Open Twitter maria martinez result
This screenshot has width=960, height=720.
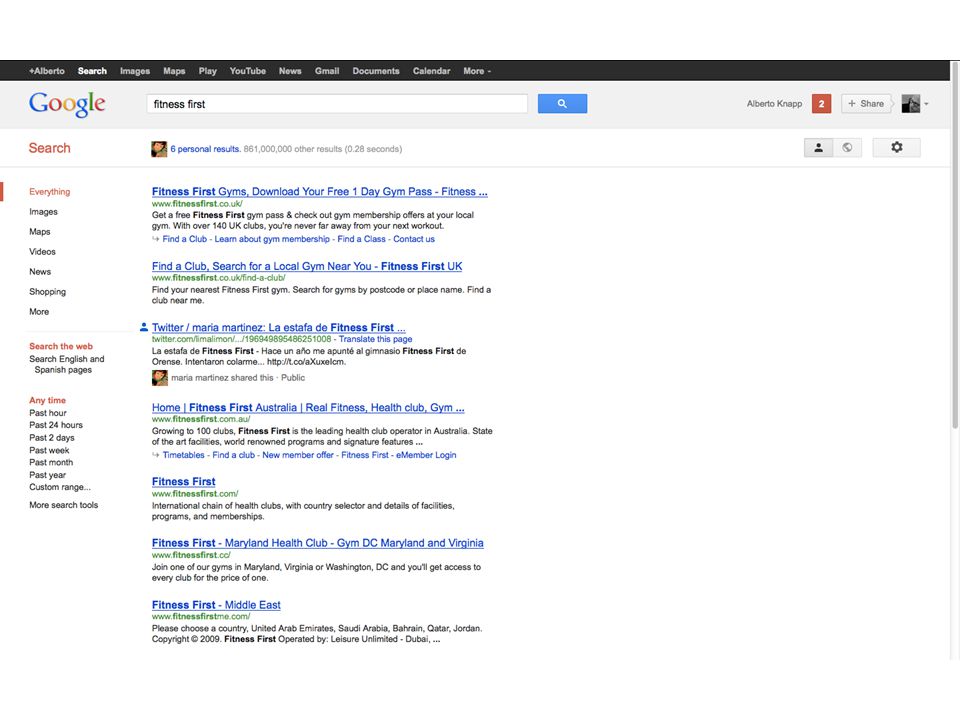[x=279, y=328]
